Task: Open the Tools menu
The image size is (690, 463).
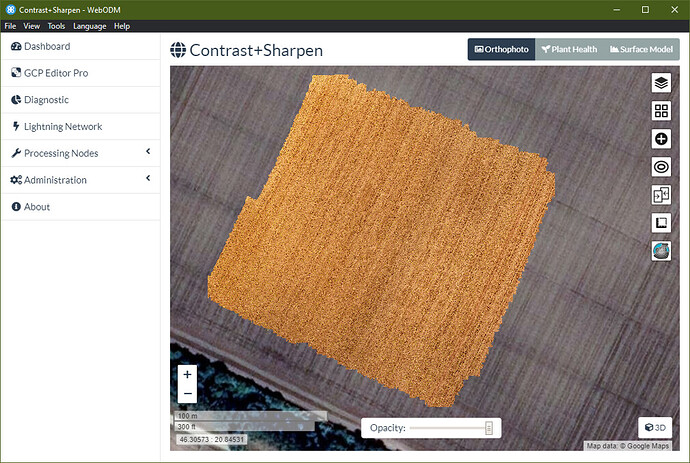Action: click(x=56, y=26)
